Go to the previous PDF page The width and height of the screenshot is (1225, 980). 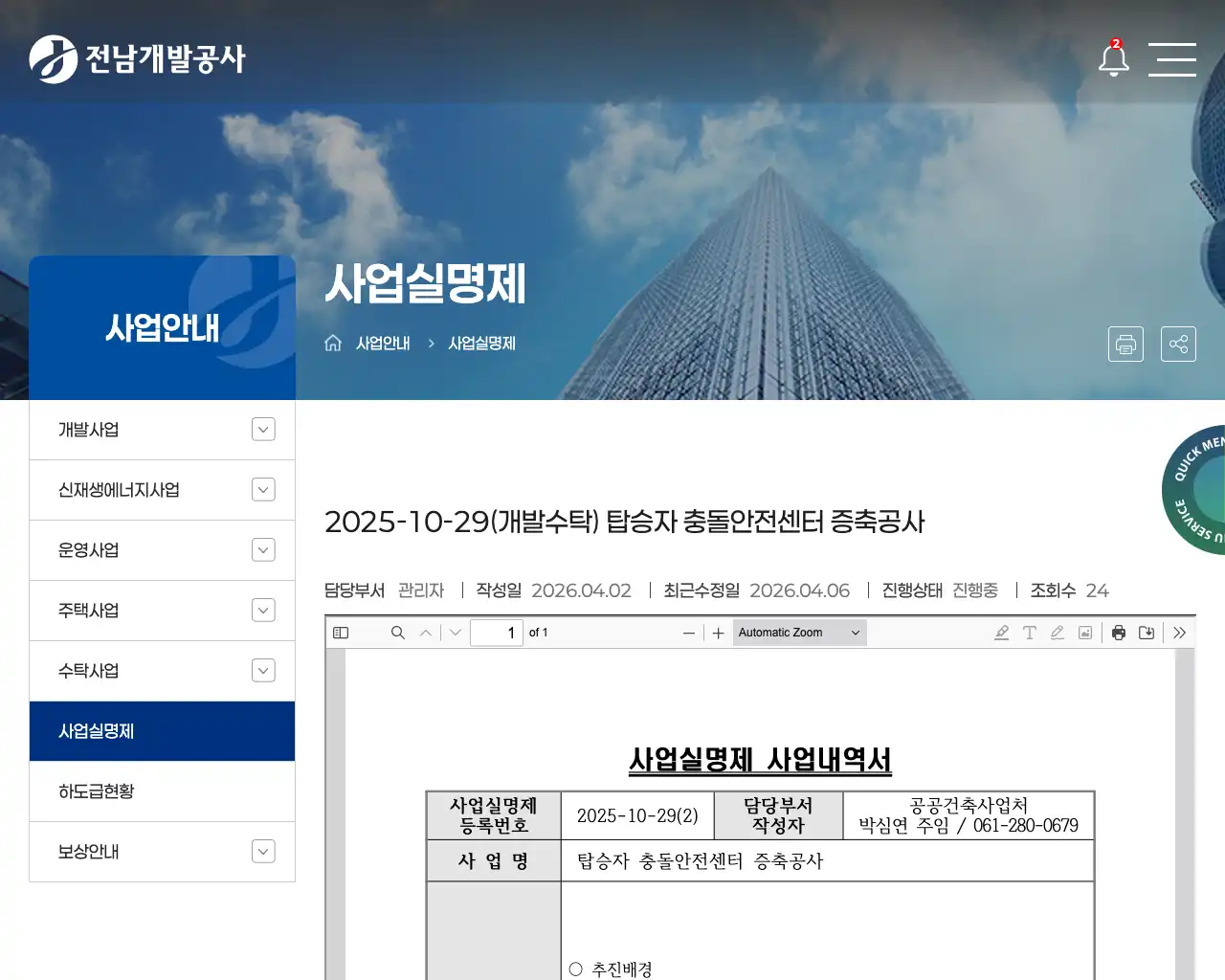pyautogui.click(x=426, y=633)
